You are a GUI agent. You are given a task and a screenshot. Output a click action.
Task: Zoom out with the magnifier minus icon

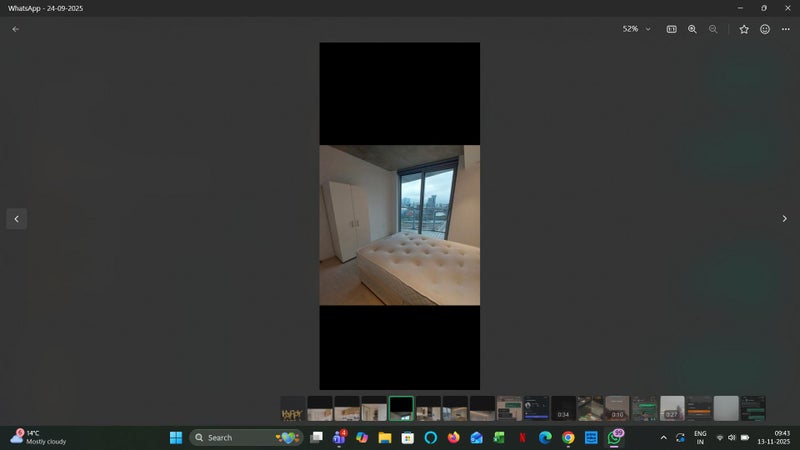713,29
